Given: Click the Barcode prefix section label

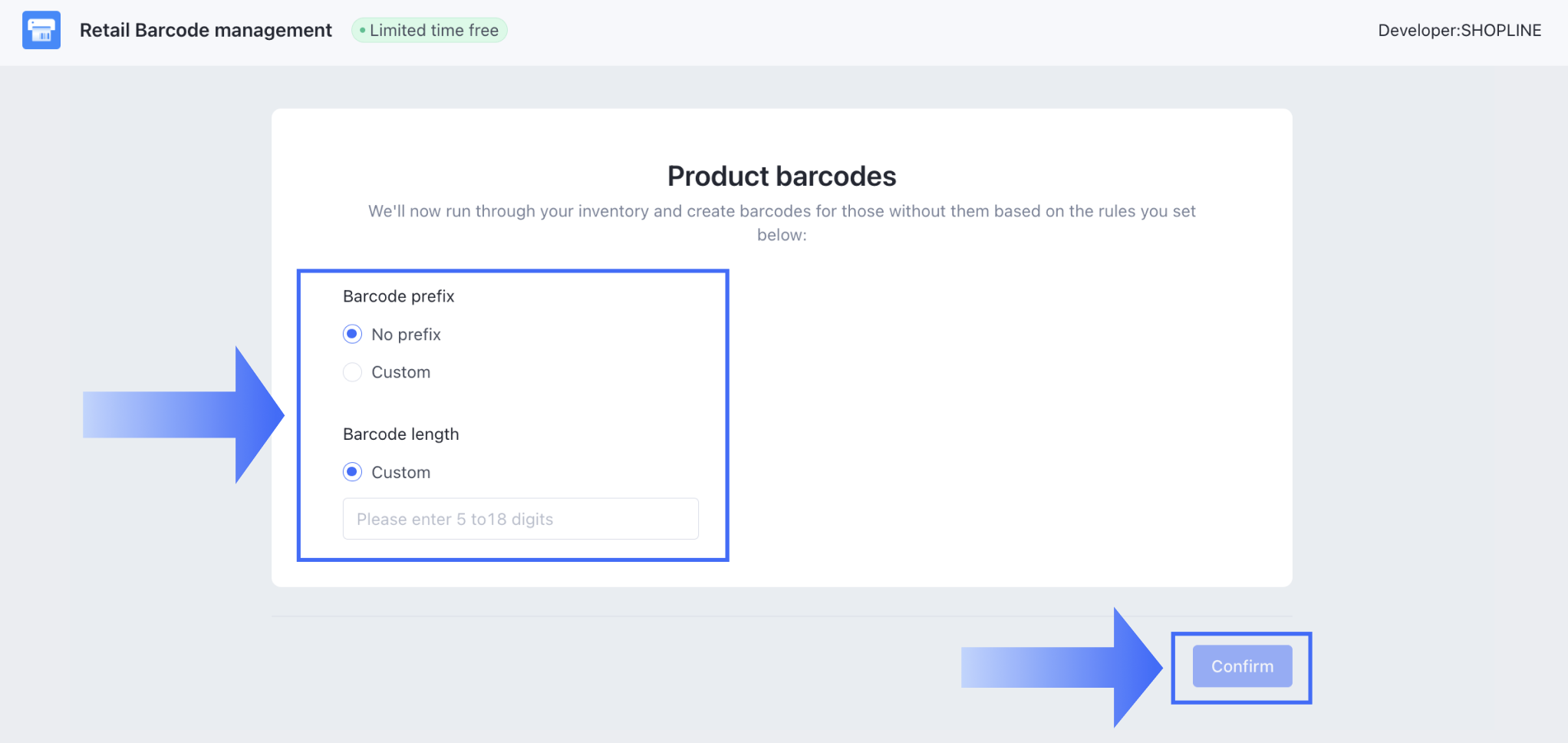Looking at the screenshot, I should click(398, 296).
